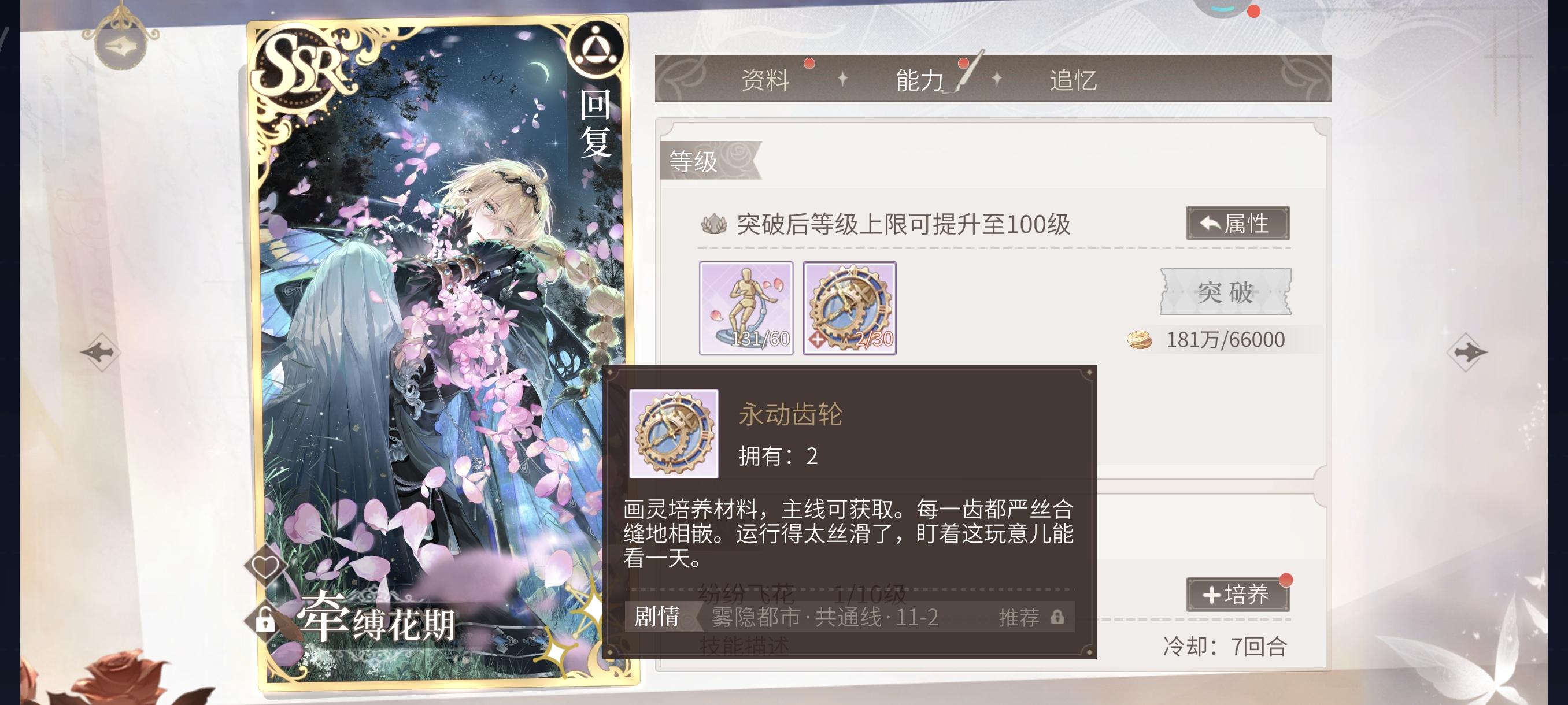Tap the back pen-nib icon

[x=121, y=46]
